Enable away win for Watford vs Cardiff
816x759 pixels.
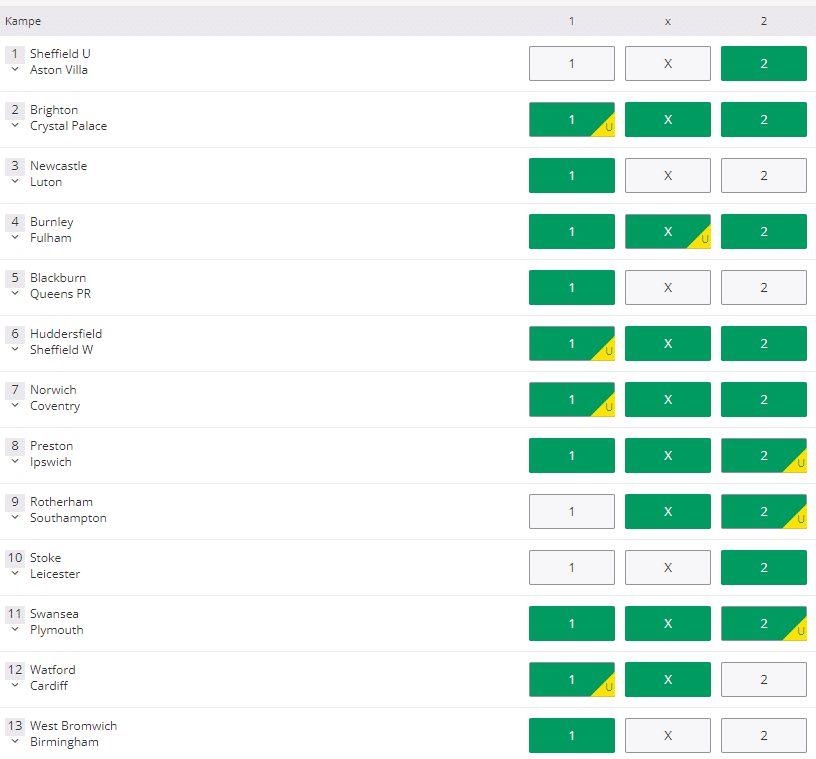763,679
